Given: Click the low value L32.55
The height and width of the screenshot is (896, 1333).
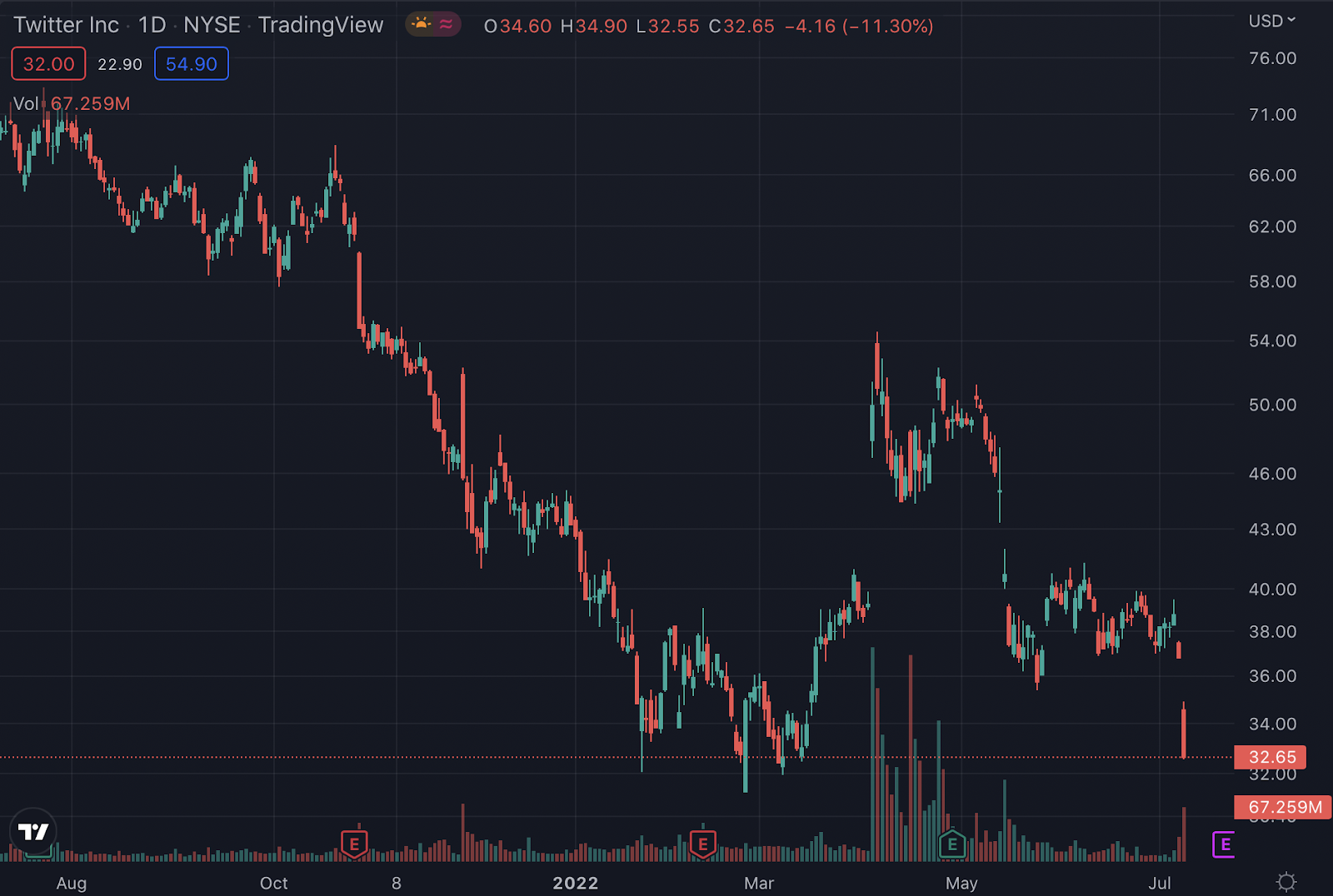Looking at the screenshot, I should point(667,26).
